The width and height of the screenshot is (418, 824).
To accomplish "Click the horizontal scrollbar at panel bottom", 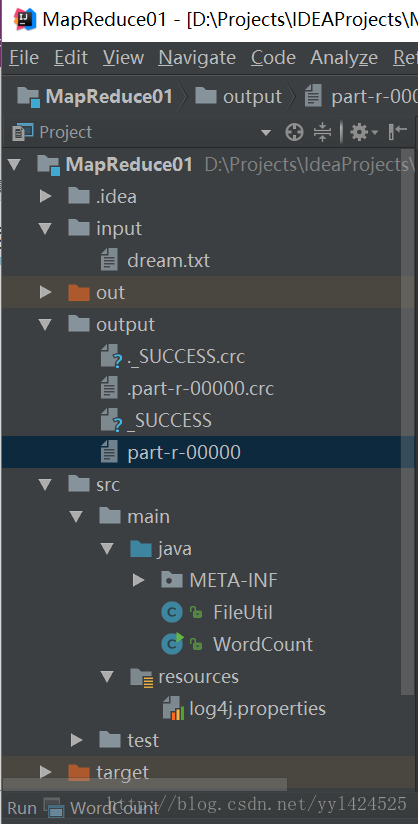I will click(145, 784).
